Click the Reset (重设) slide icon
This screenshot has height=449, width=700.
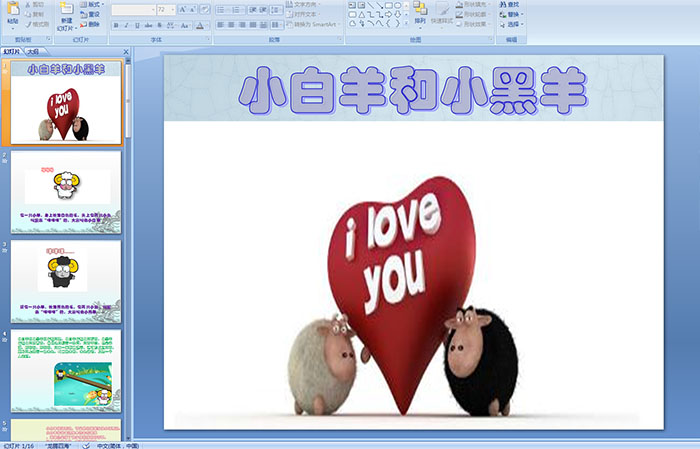83,15
